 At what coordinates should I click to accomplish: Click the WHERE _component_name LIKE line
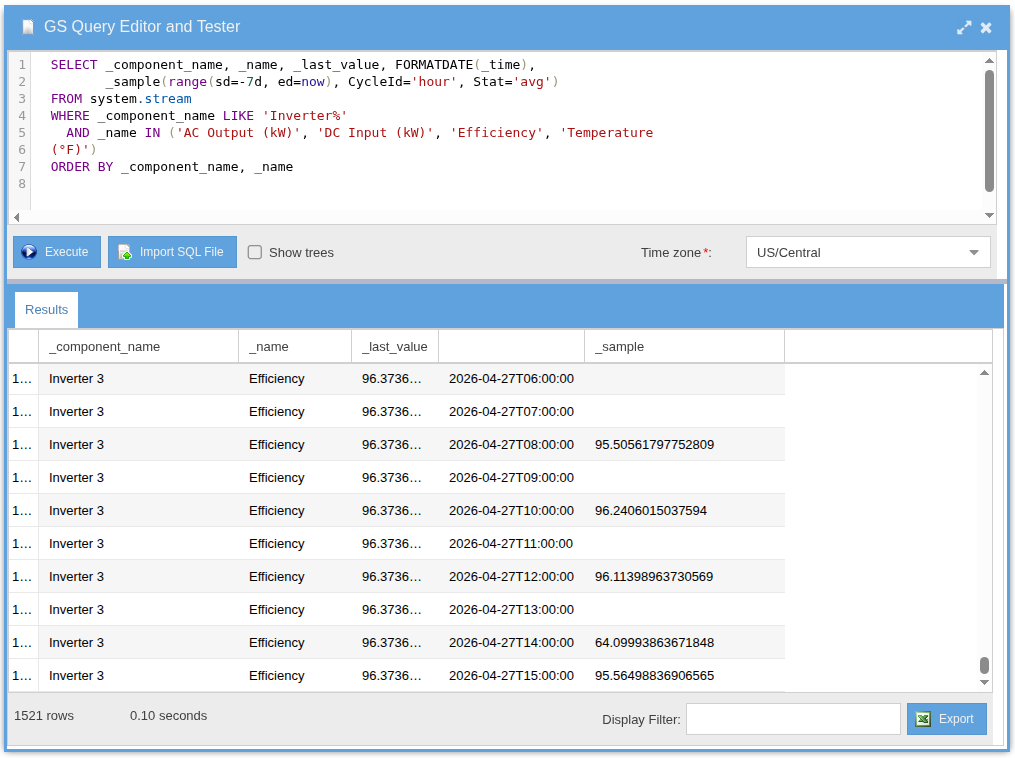[x=199, y=116]
